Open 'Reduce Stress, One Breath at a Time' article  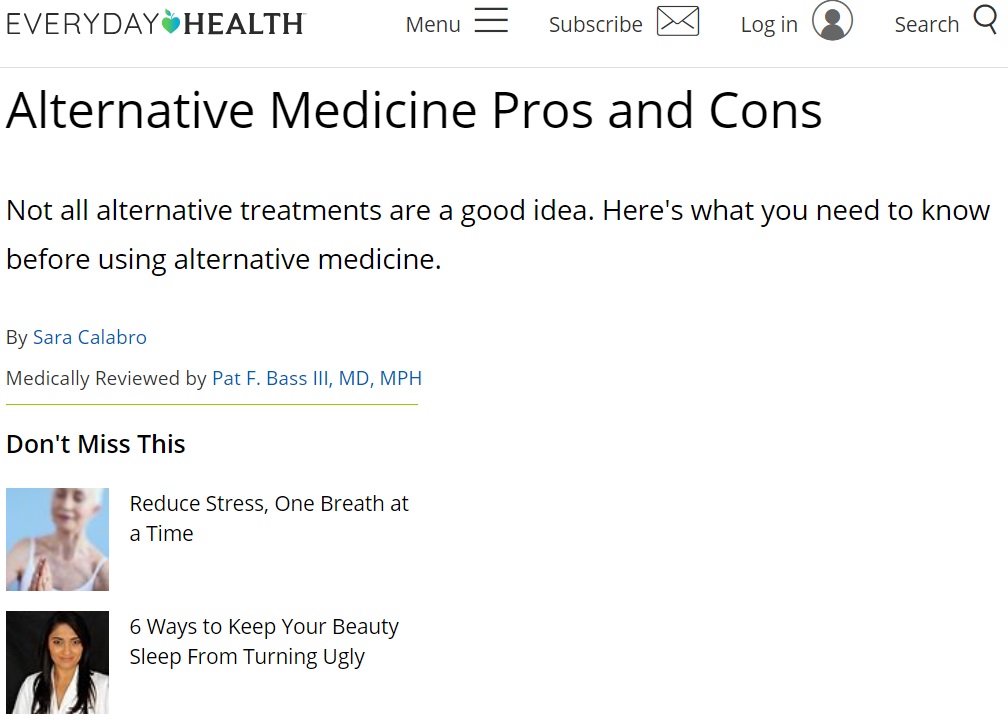coord(269,518)
